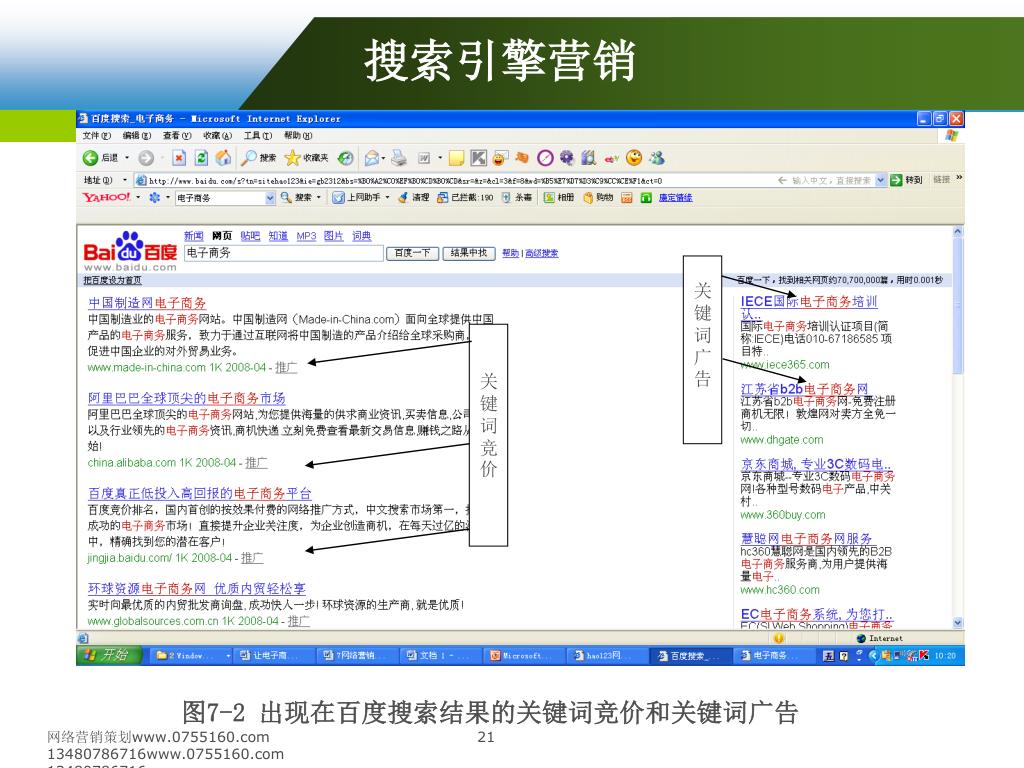Click the page vertical scrollbar down arrow

(x=958, y=623)
